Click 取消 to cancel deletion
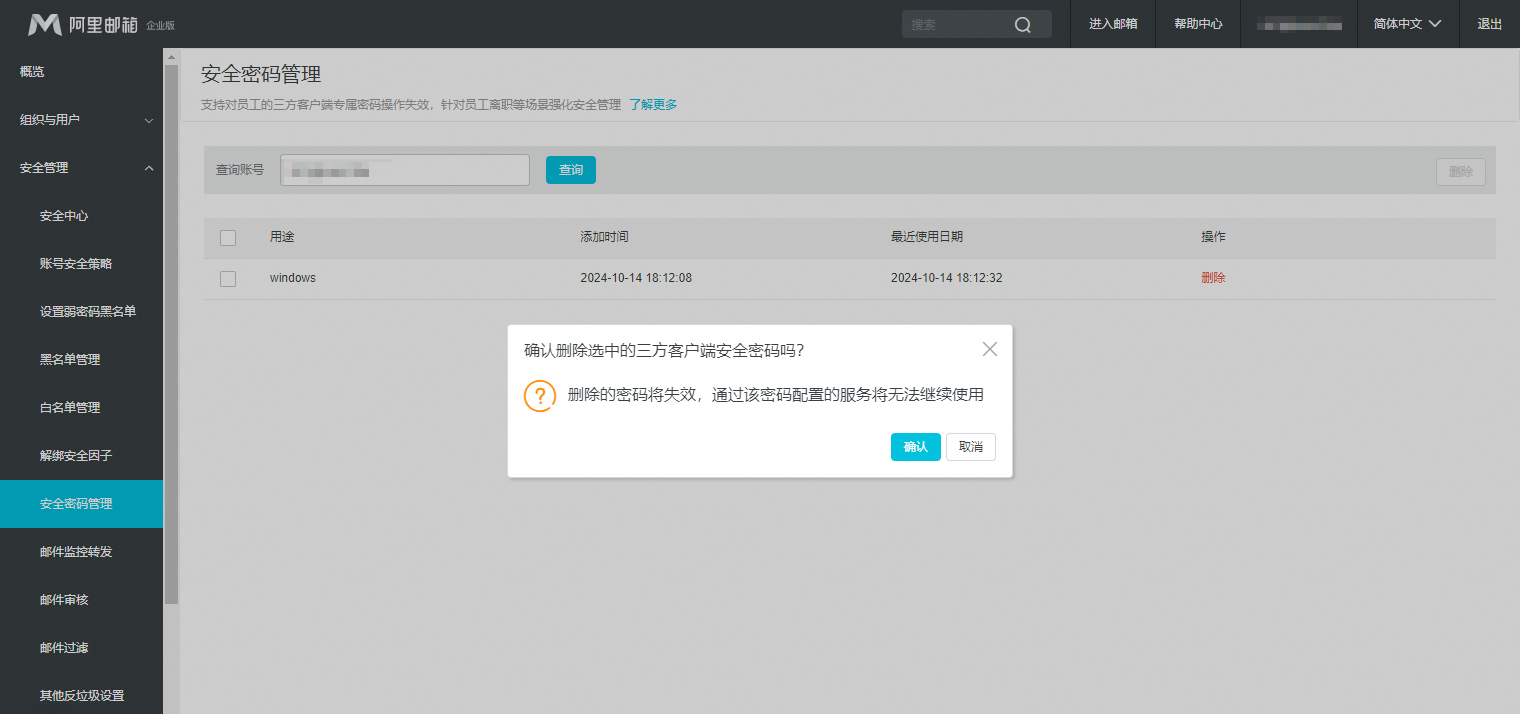1520x714 pixels. click(970, 447)
